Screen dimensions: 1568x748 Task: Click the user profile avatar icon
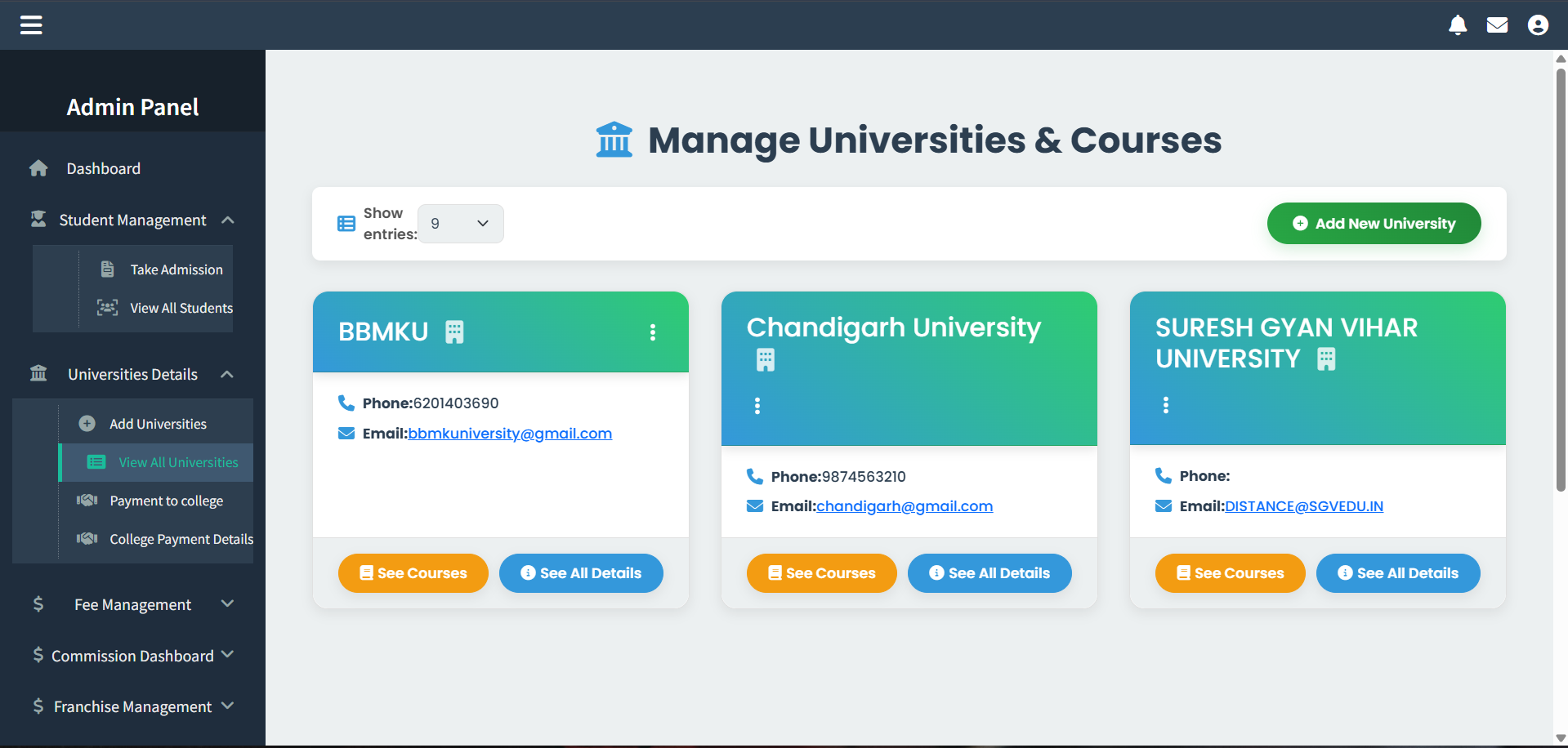pos(1538,25)
